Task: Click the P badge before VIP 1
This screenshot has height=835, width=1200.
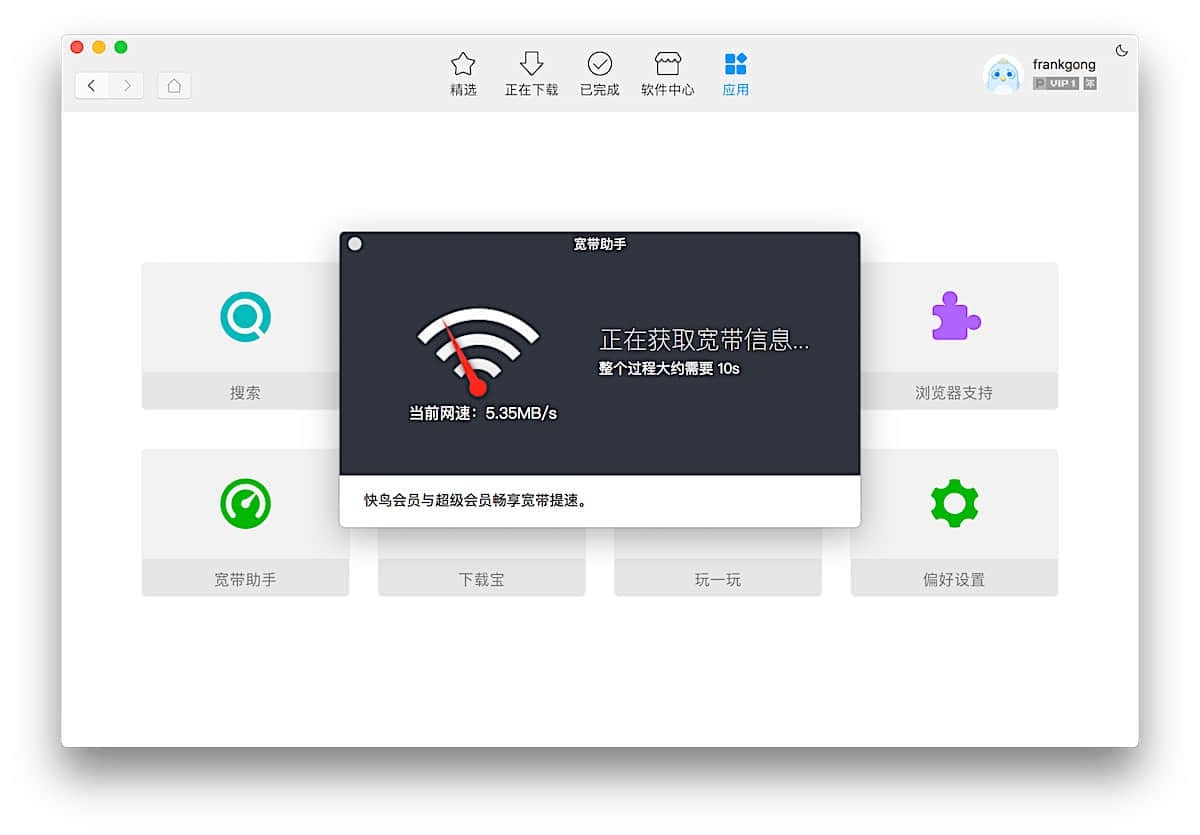Action: click(1039, 84)
